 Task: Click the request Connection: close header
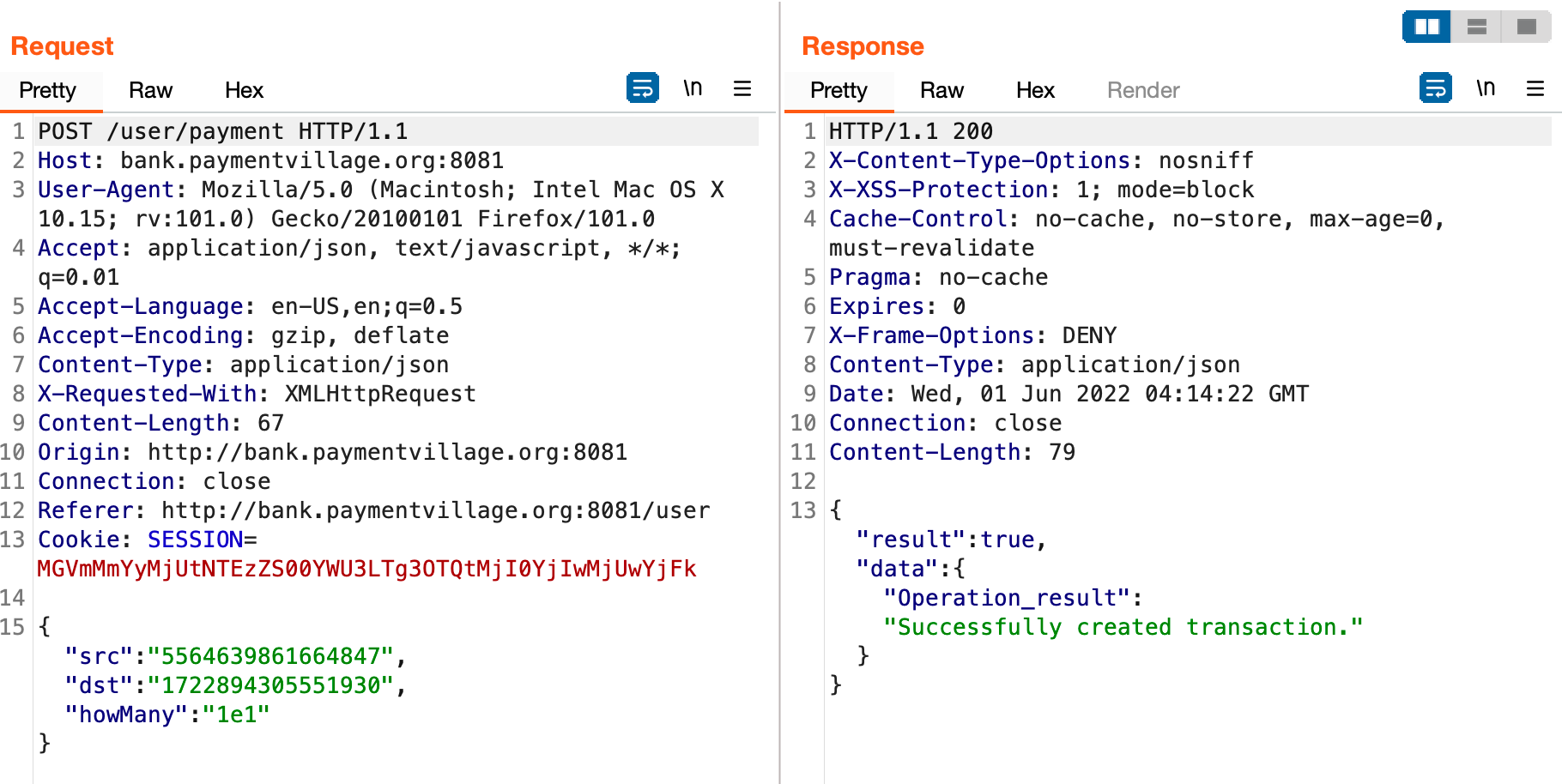pos(154,481)
